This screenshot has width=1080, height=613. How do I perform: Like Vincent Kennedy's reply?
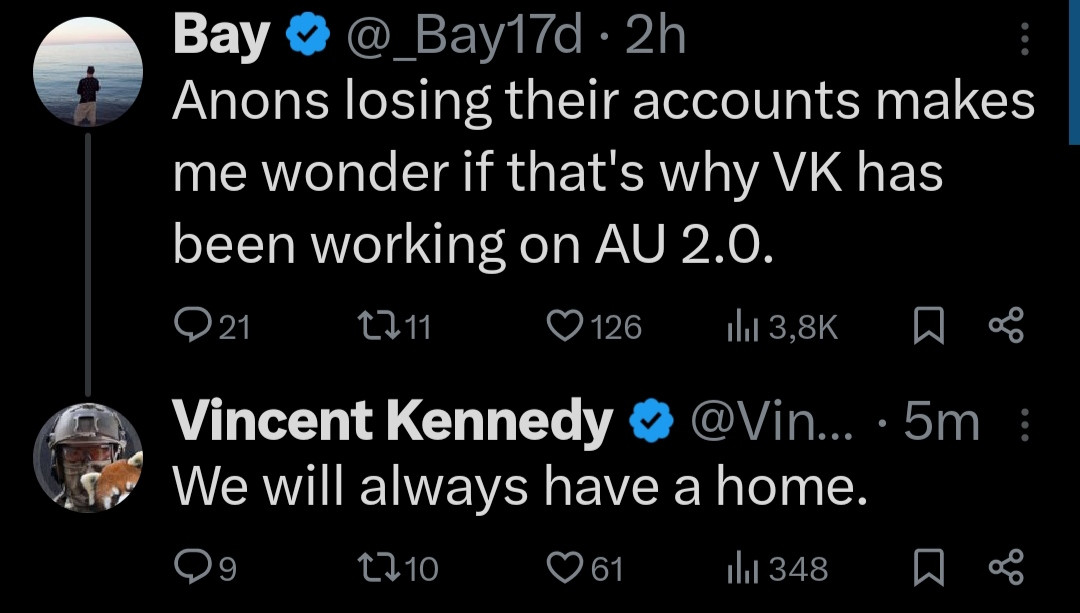pyautogui.click(x=566, y=569)
